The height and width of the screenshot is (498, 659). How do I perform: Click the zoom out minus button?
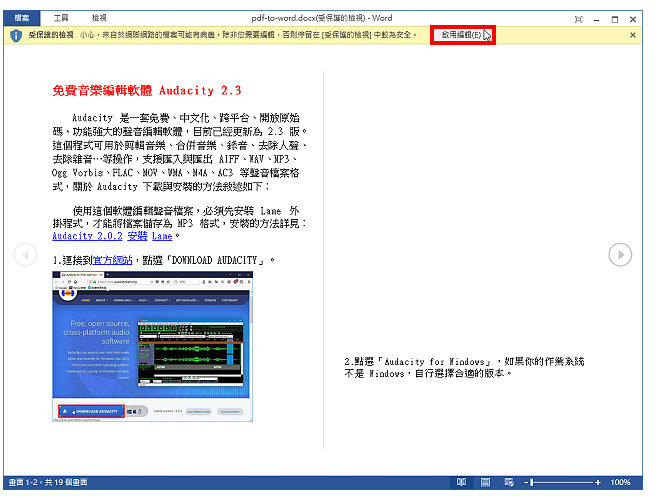[x=525, y=482]
